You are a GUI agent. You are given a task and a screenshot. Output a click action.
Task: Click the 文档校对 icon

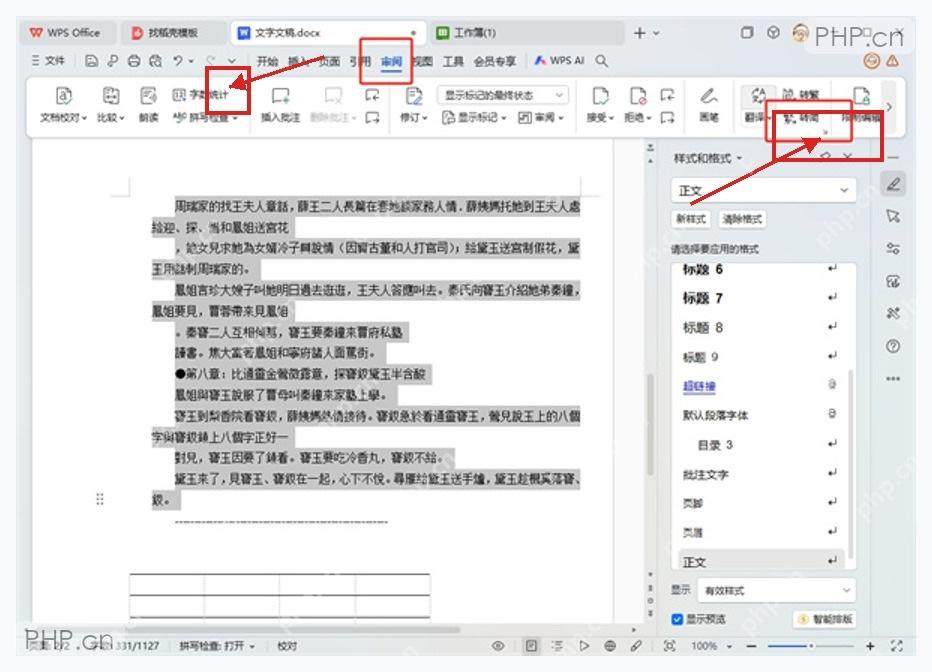(64, 96)
